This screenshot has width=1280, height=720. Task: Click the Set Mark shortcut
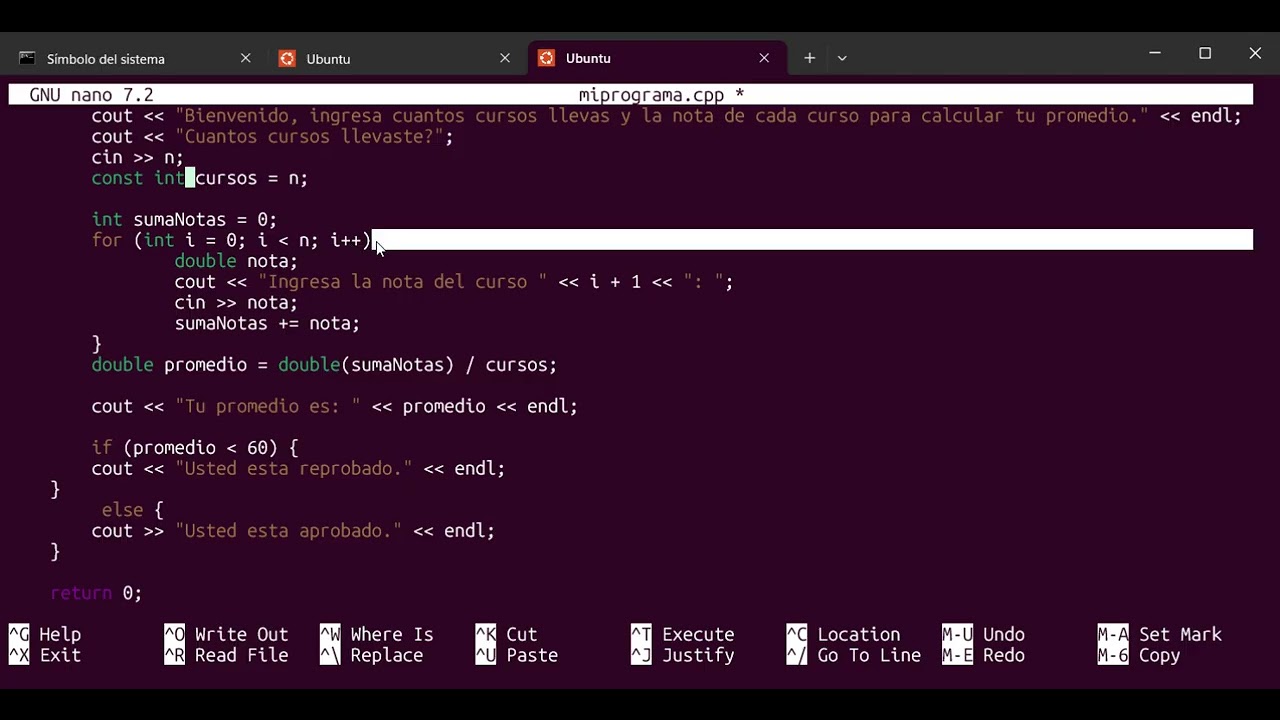tap(1159, 634)
